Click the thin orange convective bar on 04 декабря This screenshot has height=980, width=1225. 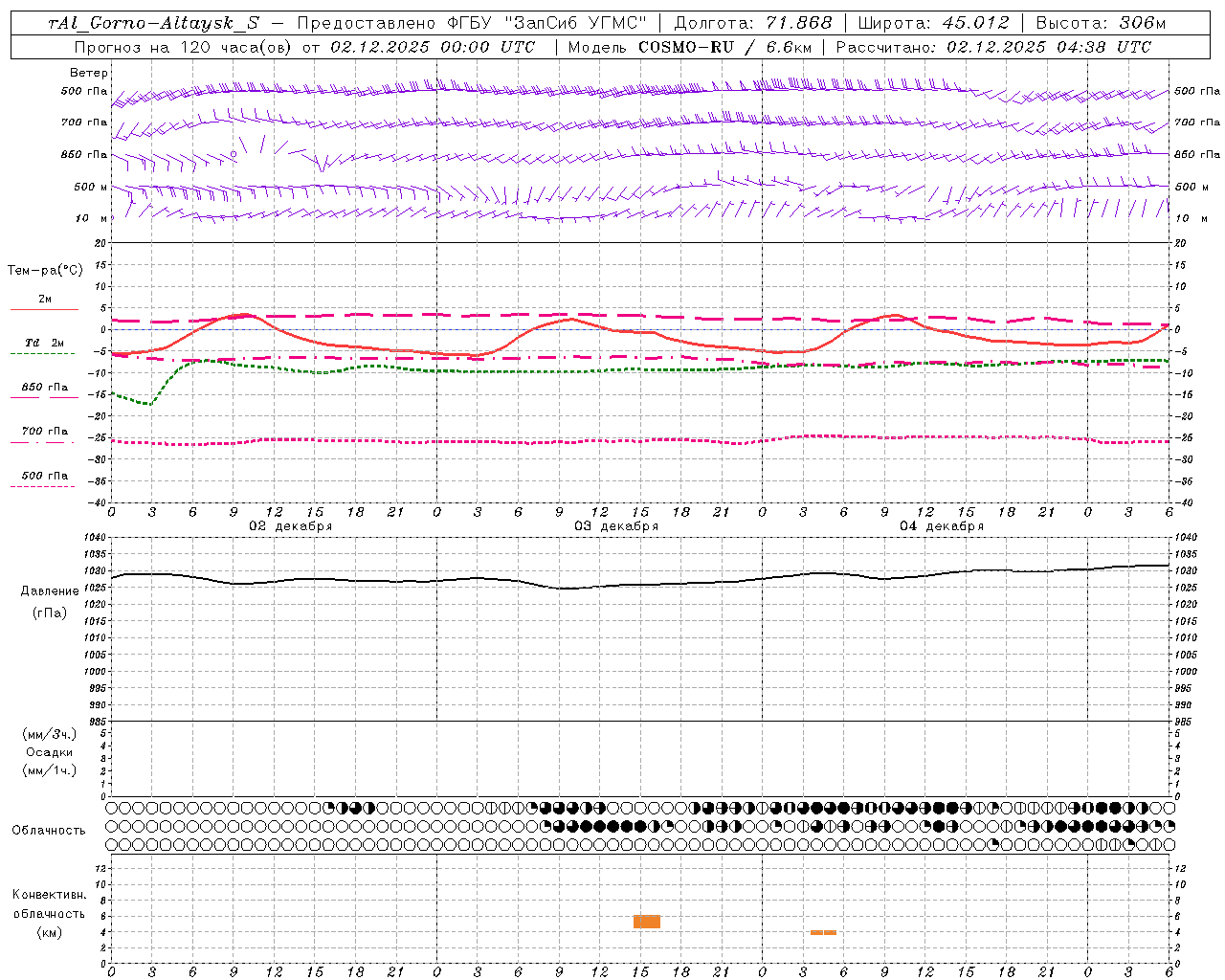click(x=823, y=932)
